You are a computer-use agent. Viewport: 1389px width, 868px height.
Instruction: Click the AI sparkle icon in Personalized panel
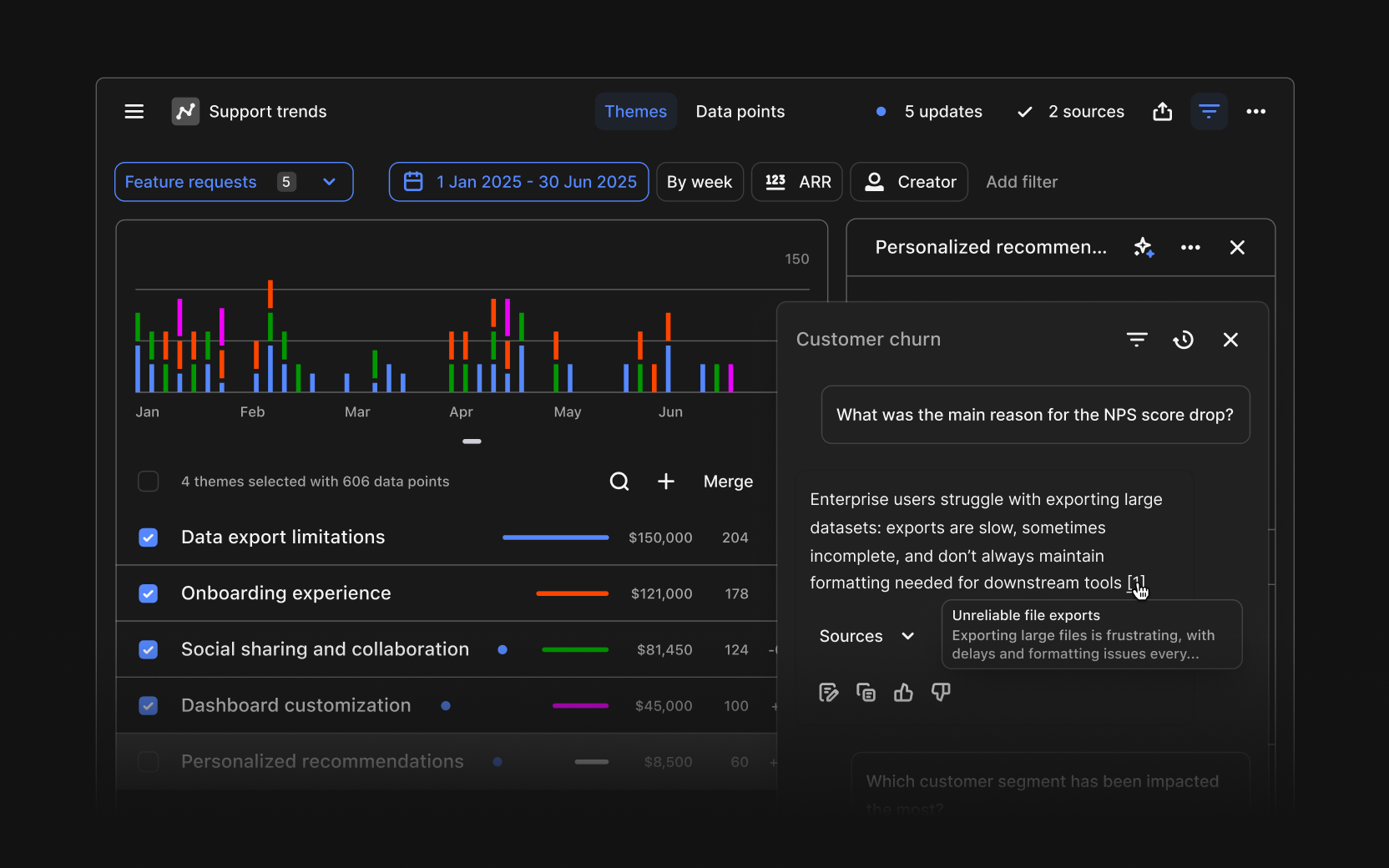(x=1144, y=248)
